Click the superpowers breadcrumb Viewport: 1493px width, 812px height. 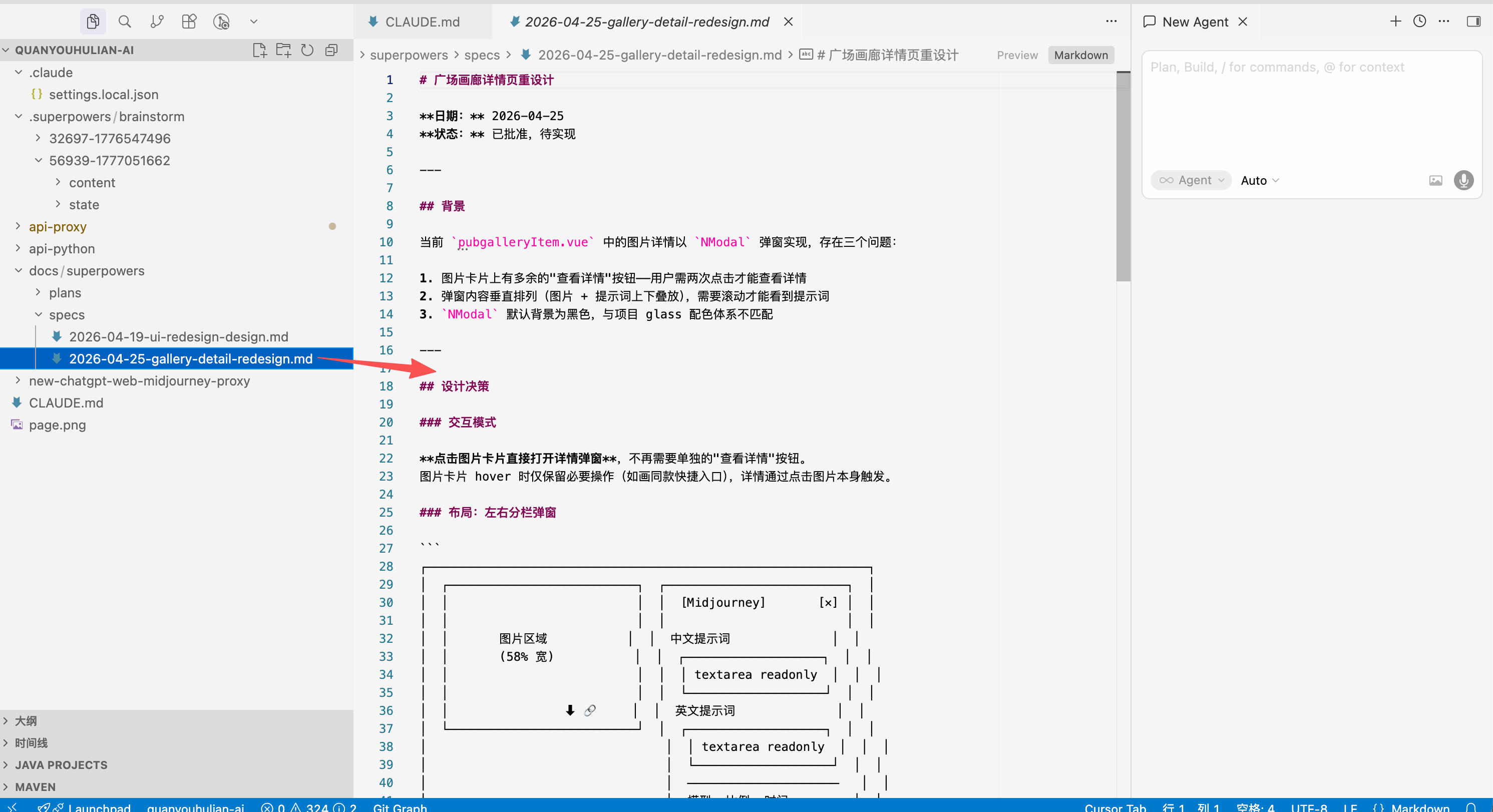[409, 55]
